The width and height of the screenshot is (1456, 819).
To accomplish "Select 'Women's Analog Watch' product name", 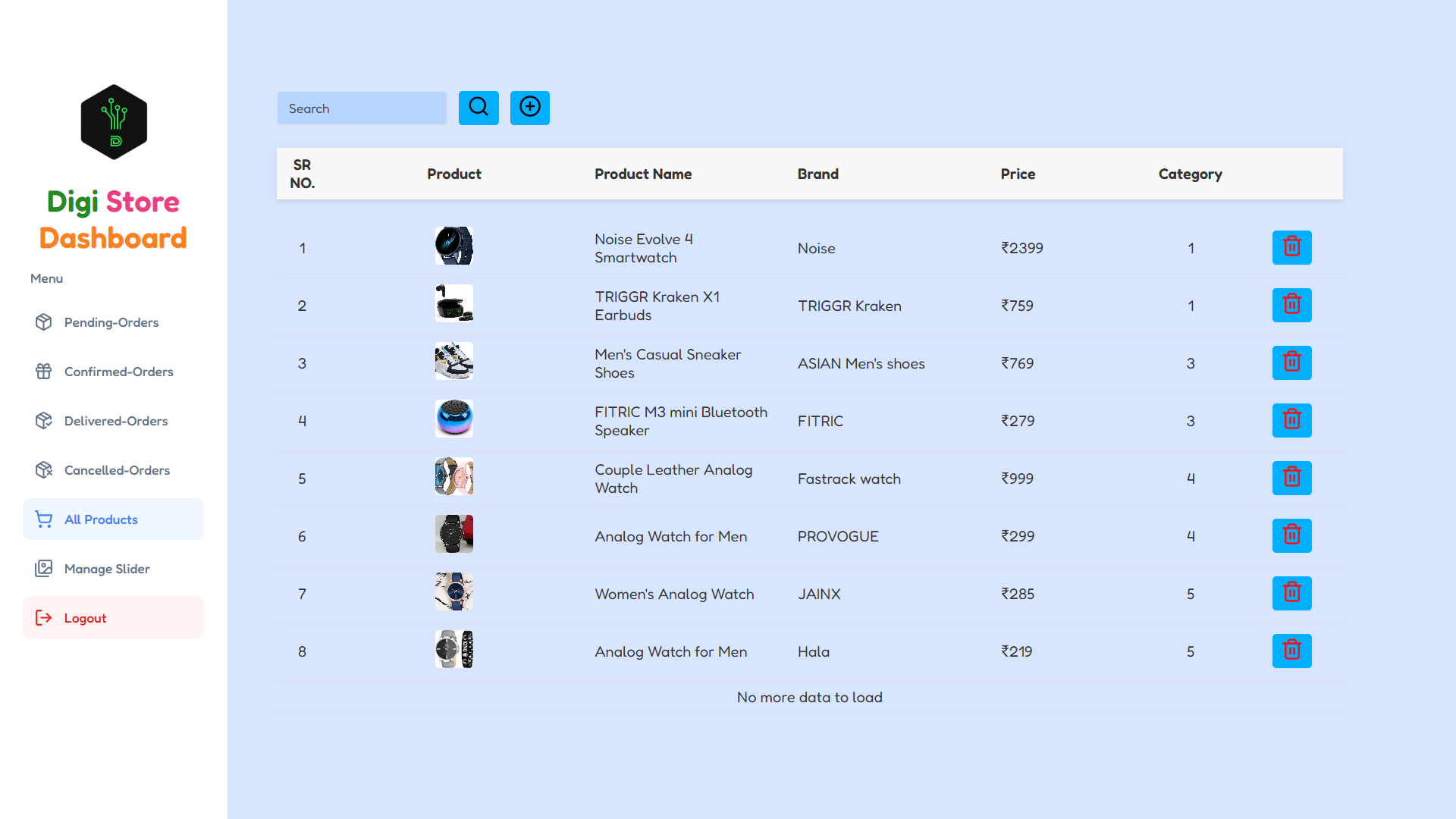I will (x=674, y=594).
